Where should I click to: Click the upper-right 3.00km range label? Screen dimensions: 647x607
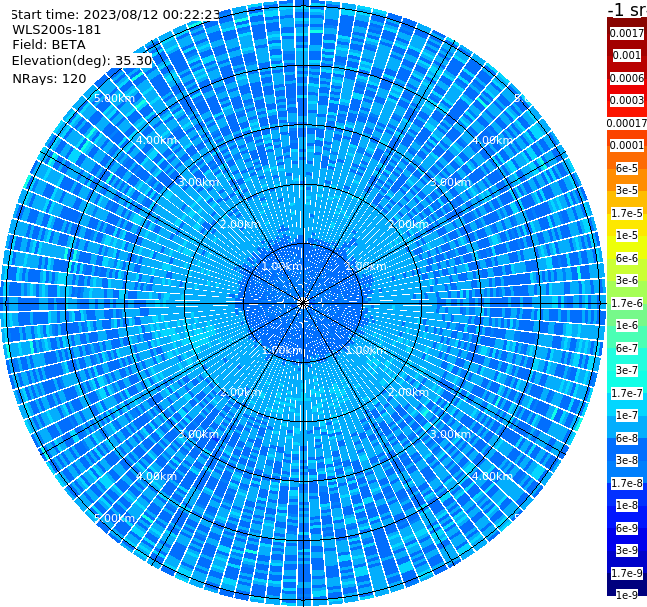450,182
